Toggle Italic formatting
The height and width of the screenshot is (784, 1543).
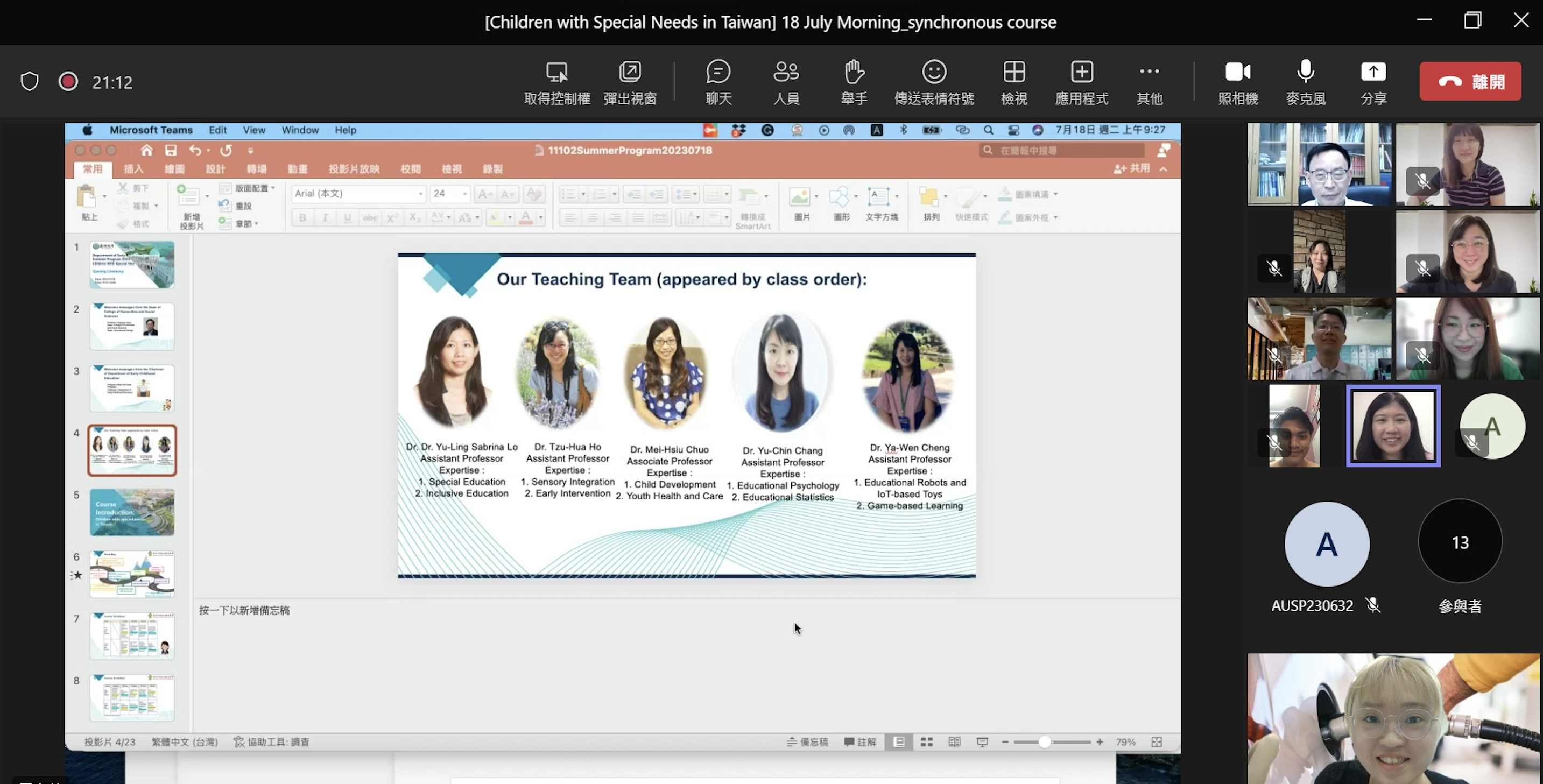325,217
